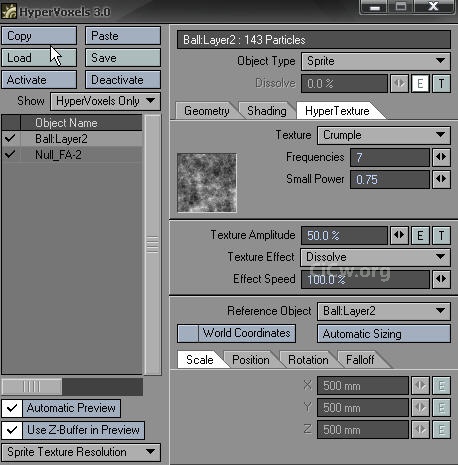Screen dimensions: 458x465
Task: Click the Object Name column header
Action: pos(81,123)
